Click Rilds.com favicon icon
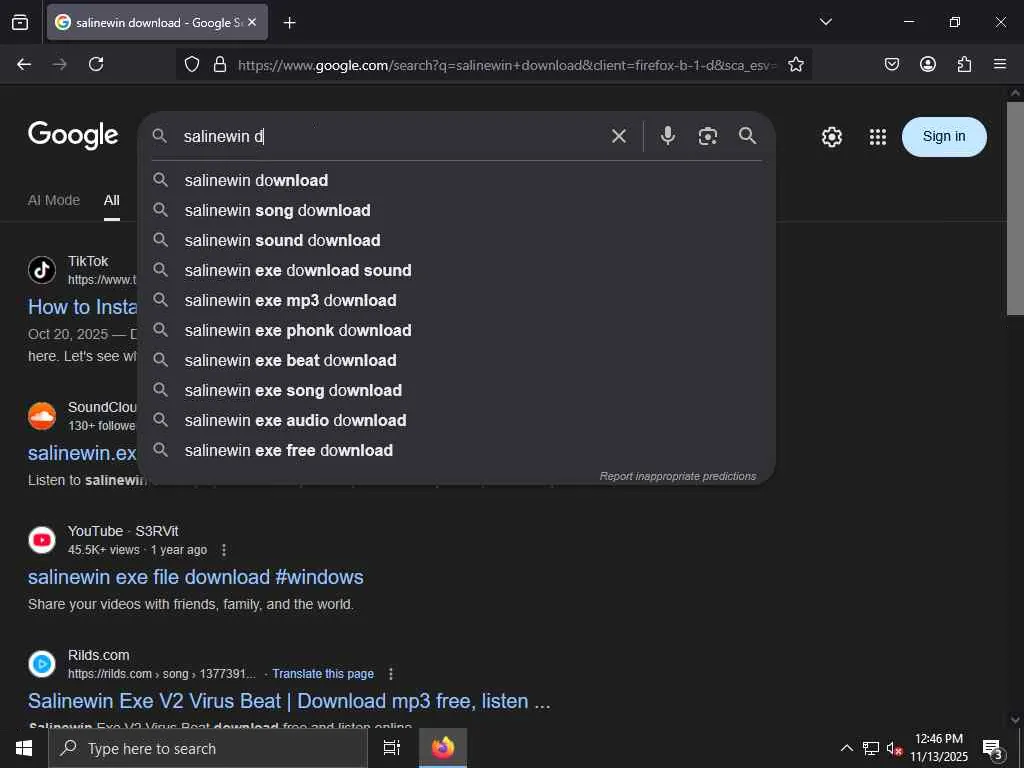 click(42, 664)
